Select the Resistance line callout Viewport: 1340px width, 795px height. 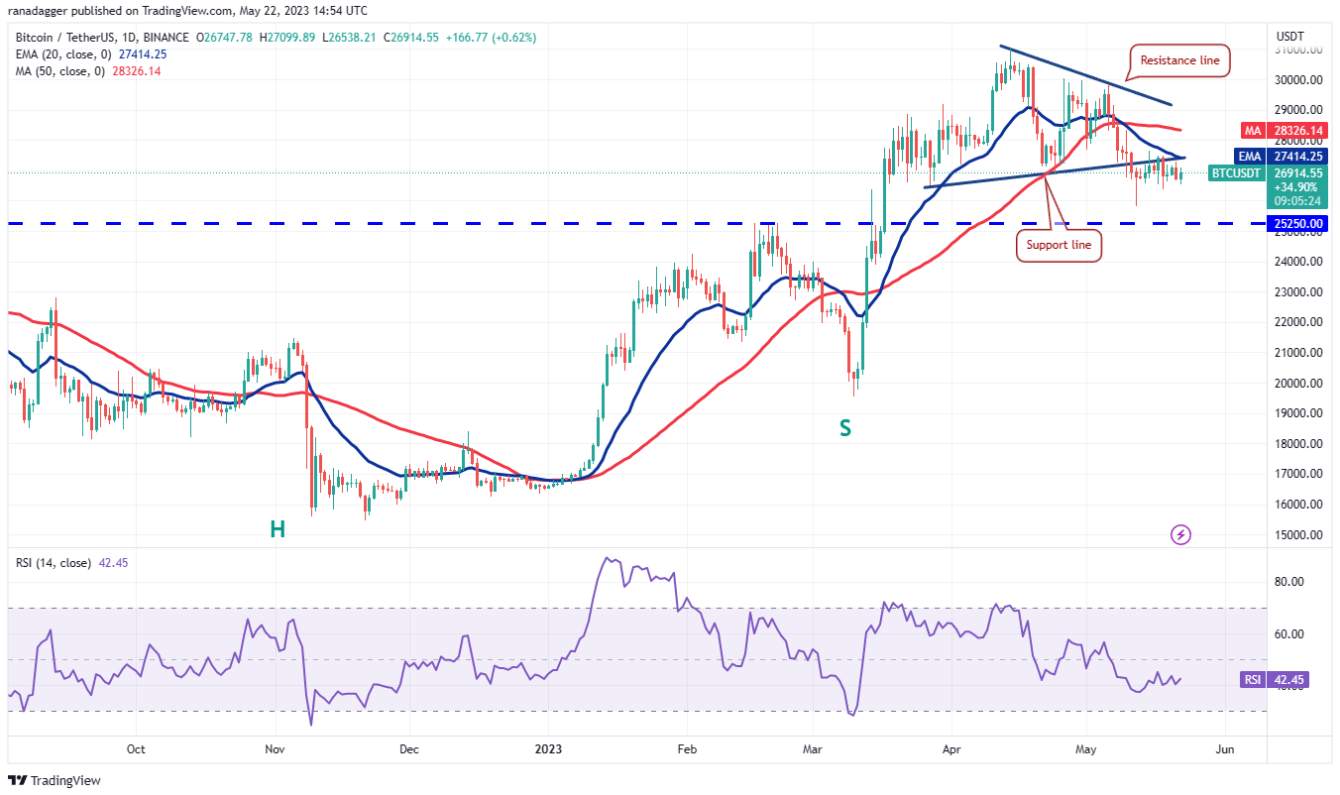click(1181, 61)
